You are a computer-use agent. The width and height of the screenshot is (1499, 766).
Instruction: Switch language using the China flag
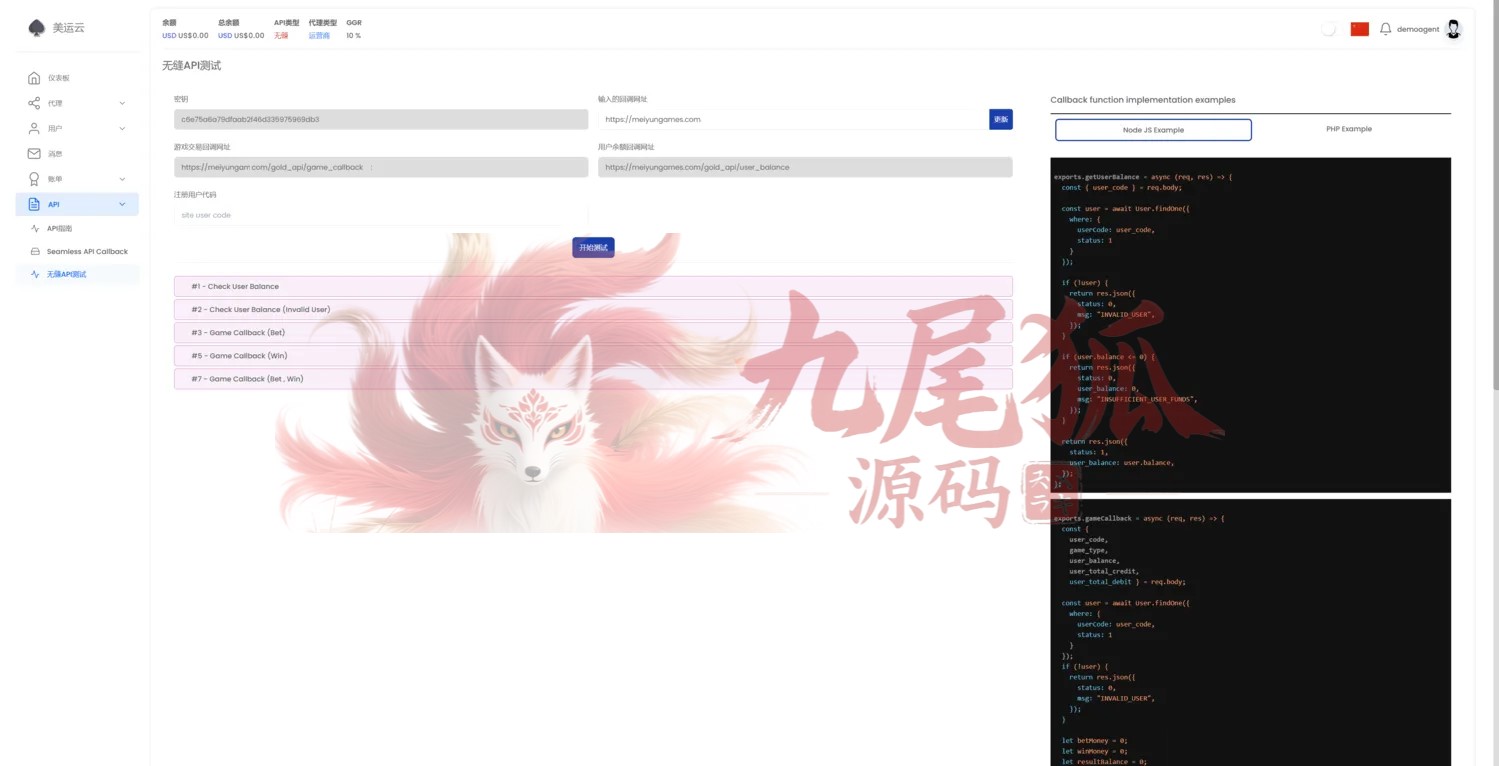pos(1359,29)
